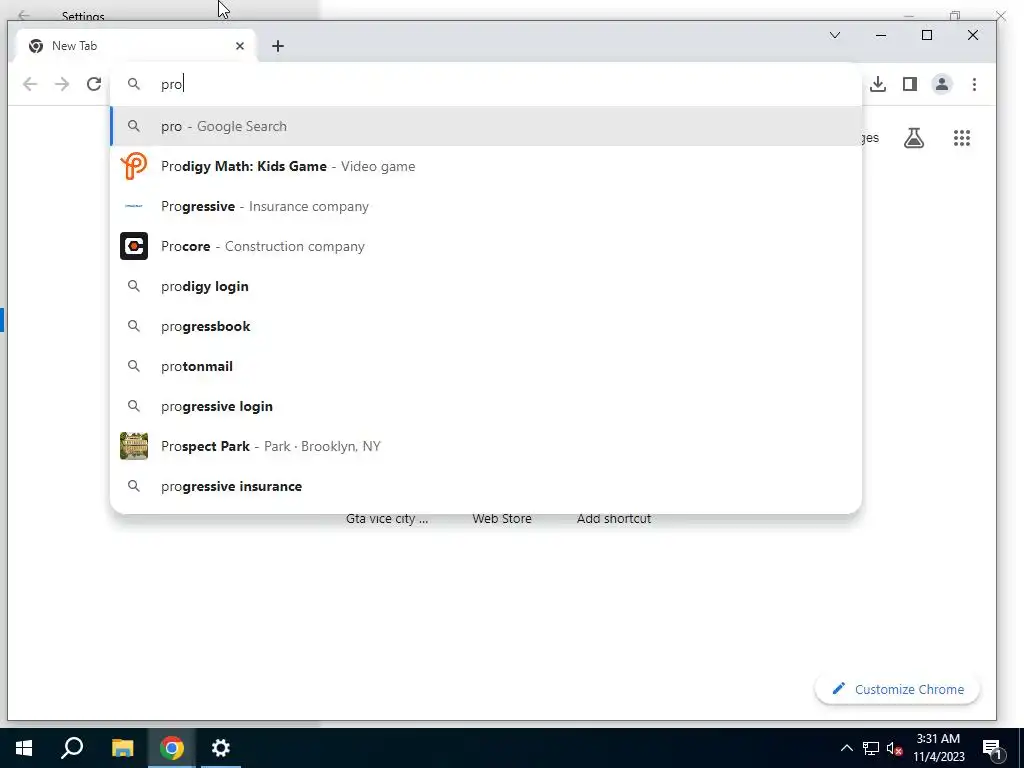Viewport: 1024px width, 768px height.
Task: Choose the 'progressbook' suggestion
Action: pyautogui.click(x=486, y=326)
